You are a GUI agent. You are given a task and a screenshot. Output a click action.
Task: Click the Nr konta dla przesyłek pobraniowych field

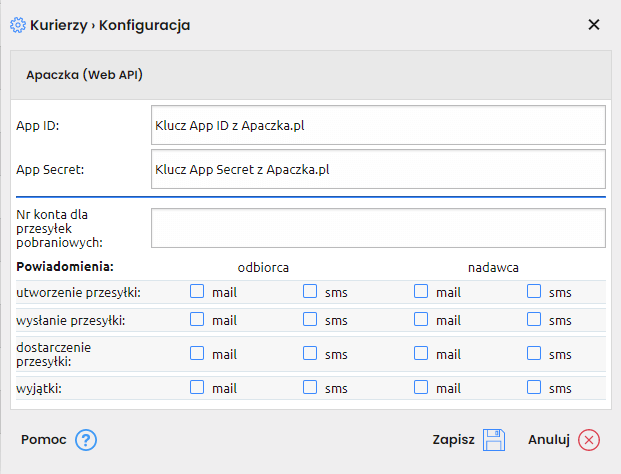[378, 227]
